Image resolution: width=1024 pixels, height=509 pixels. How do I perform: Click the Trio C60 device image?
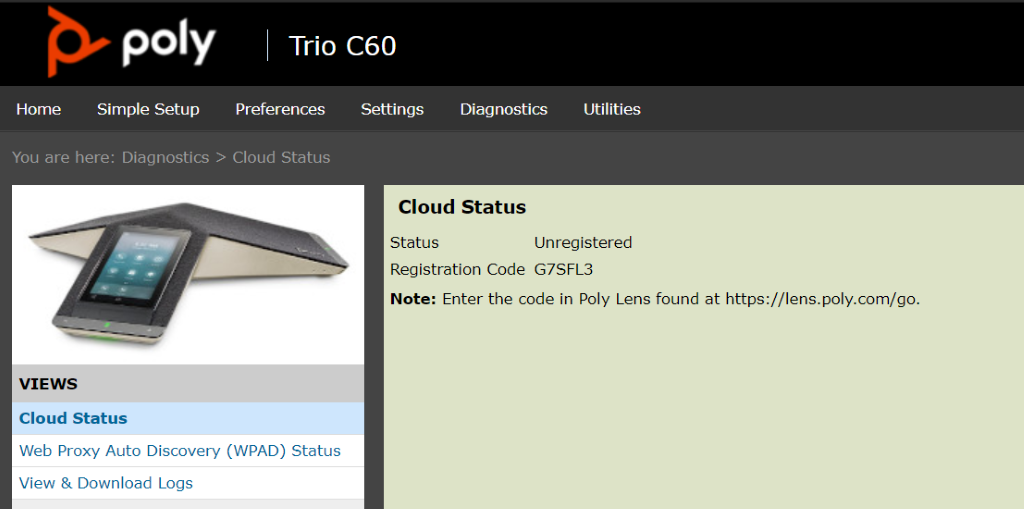(188, 274)
